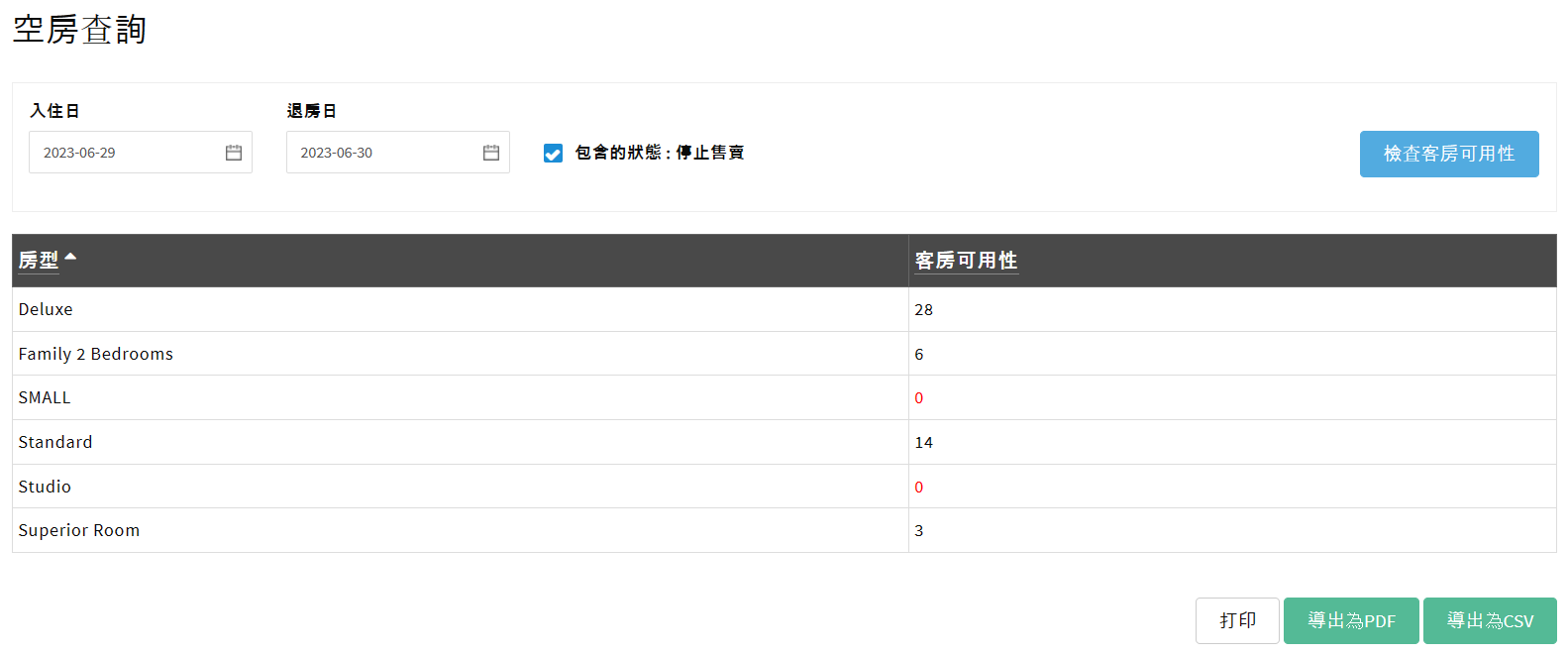Open check-in date calendar icon
The height and width of the screenshot is (655, 1568).
234,153
